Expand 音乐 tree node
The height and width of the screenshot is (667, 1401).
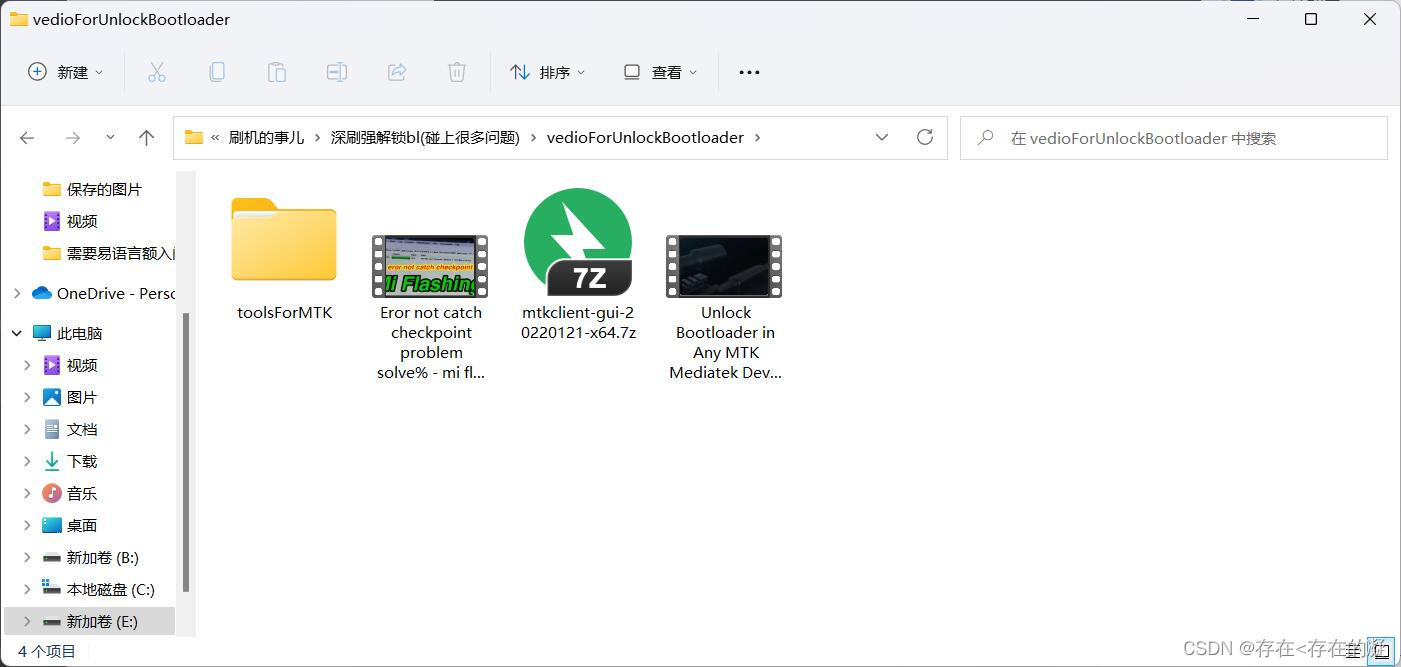pyautogui.click(x=28, y=493)
